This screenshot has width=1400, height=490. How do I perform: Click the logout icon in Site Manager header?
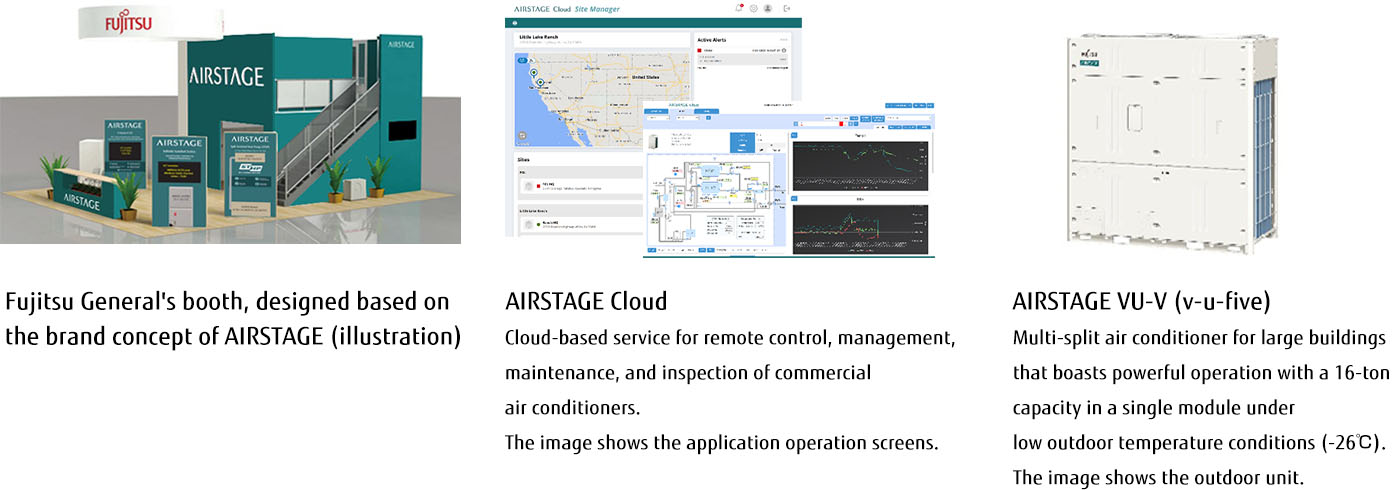(x=787, y=8)
